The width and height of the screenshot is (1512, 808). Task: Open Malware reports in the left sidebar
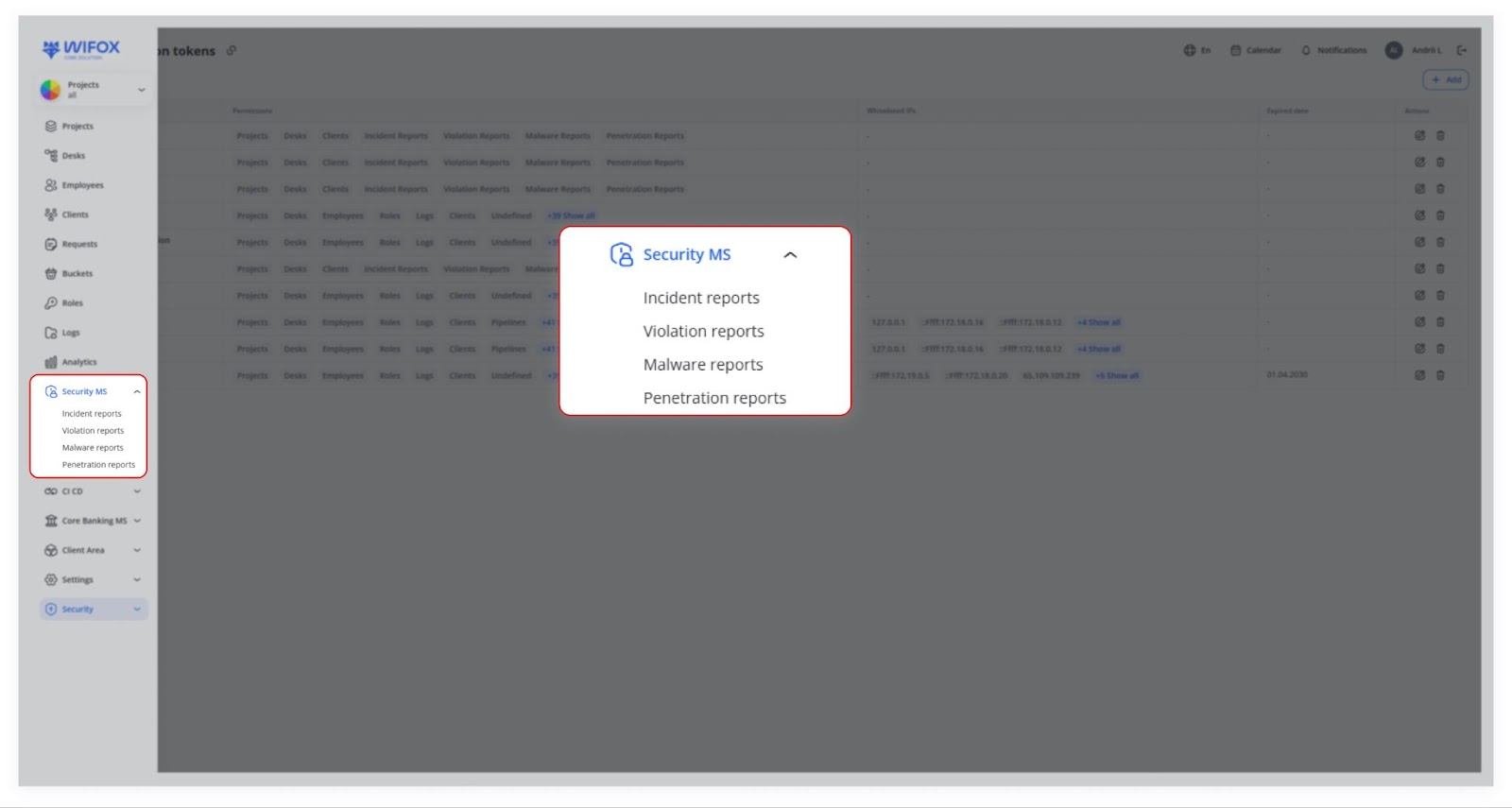point(93,448)
